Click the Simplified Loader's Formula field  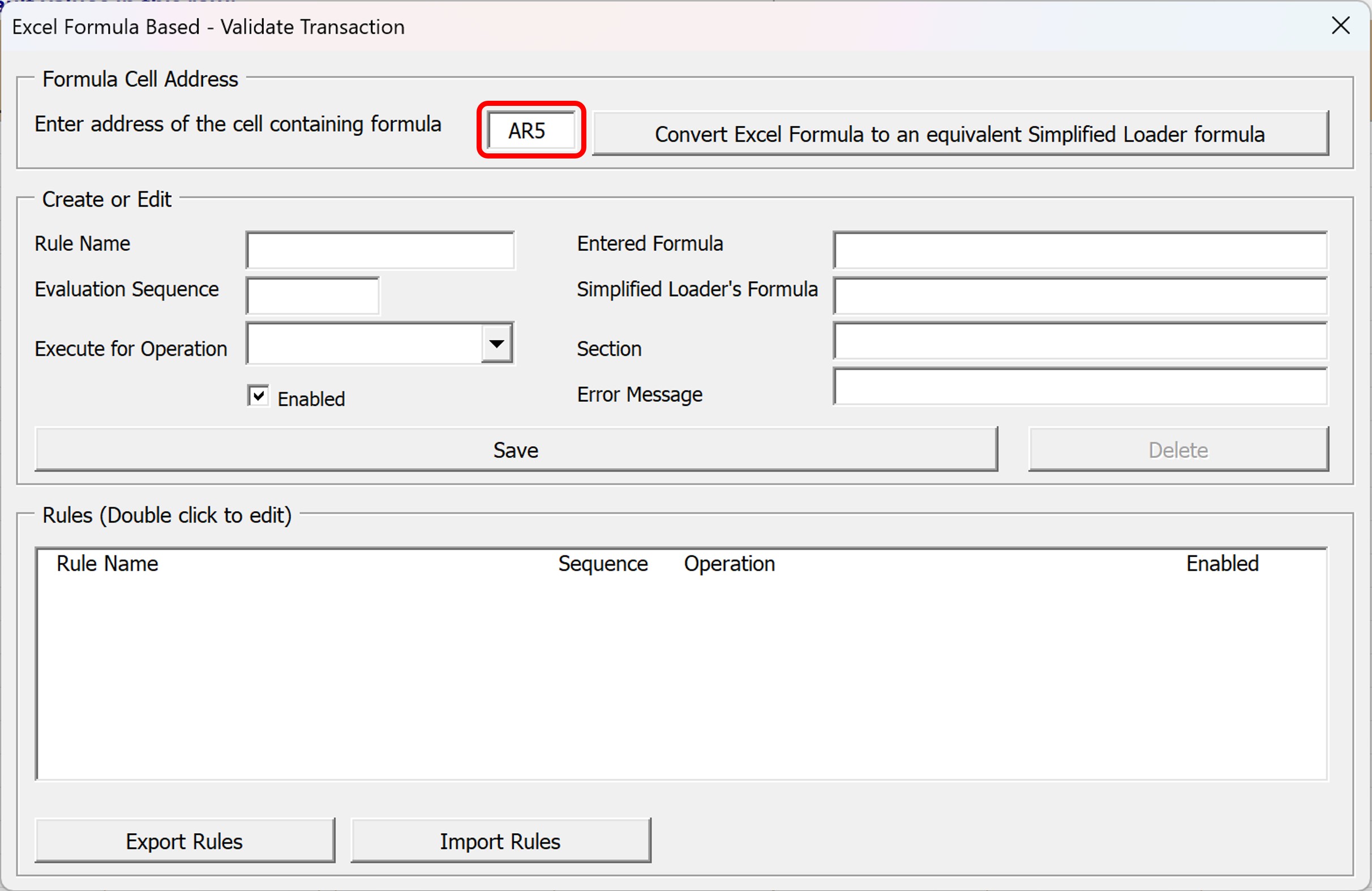[x=1081, y=295]
